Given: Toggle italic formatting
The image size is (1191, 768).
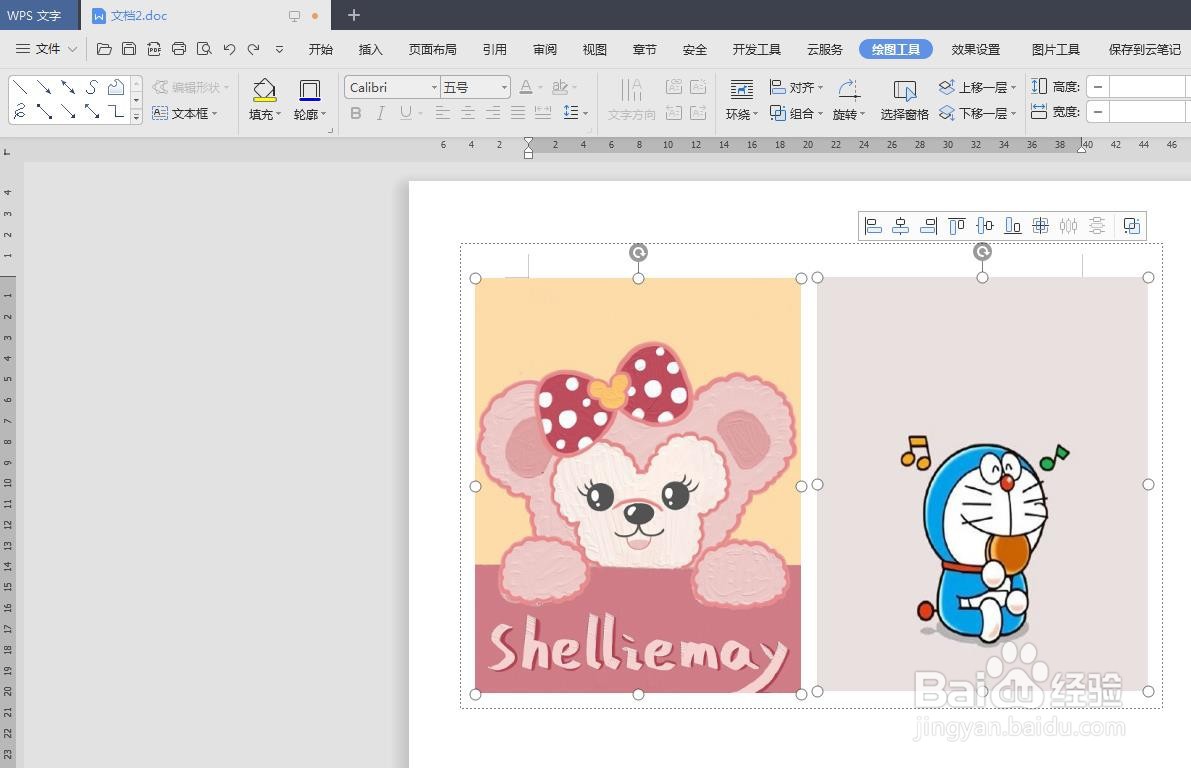Looking at the screenshot, I should coord(381,113).
